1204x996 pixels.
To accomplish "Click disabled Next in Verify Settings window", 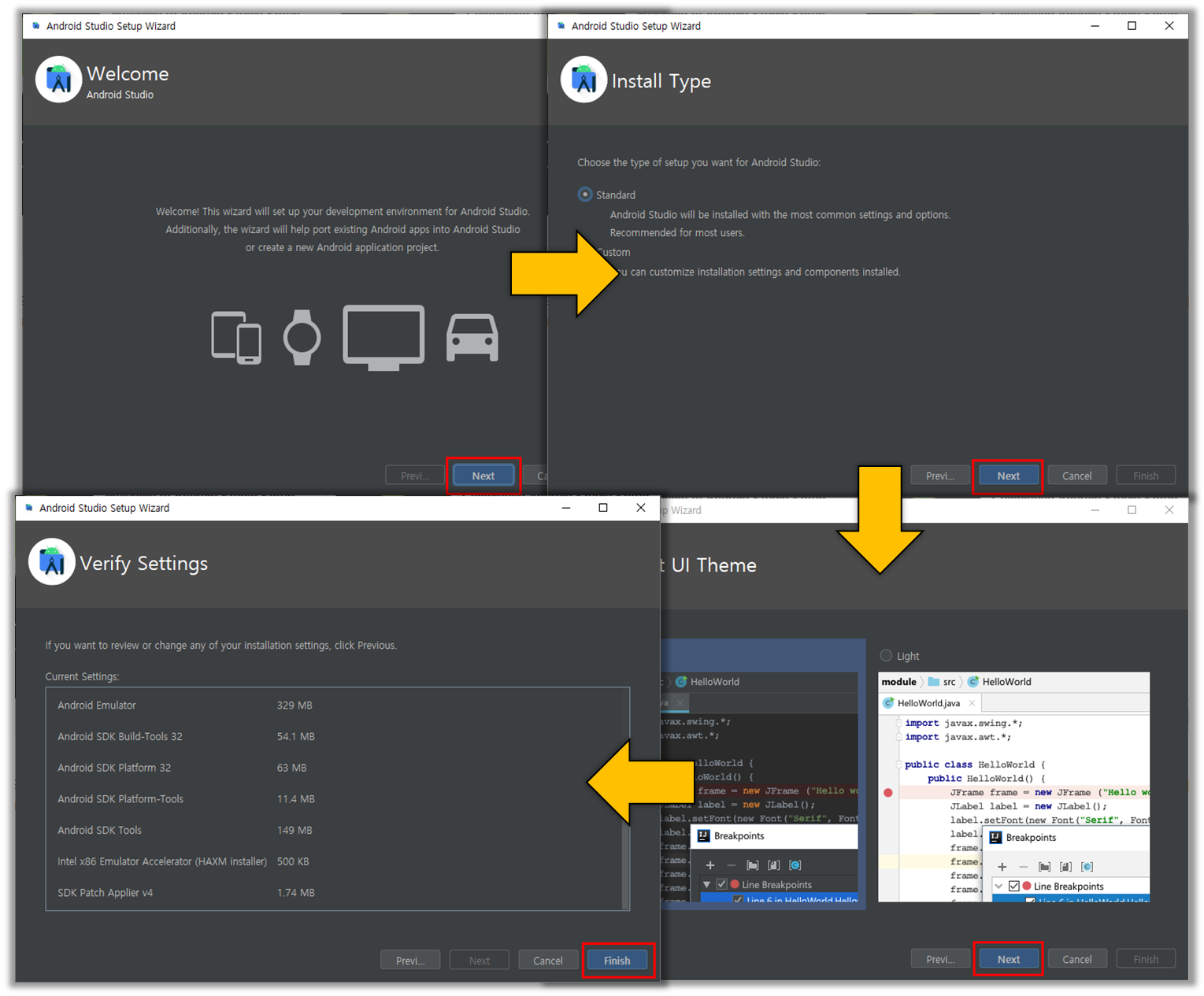I will 479,961.
